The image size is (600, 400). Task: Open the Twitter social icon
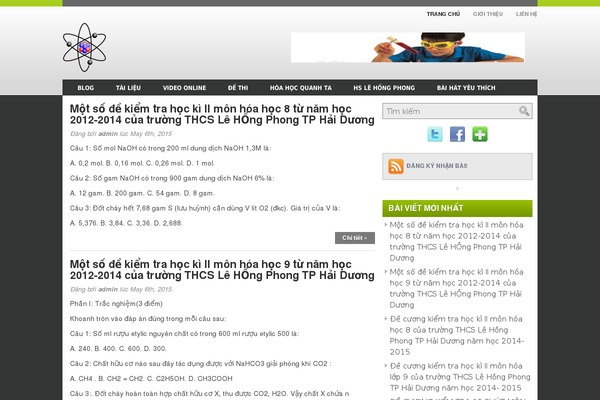(435, 134)
